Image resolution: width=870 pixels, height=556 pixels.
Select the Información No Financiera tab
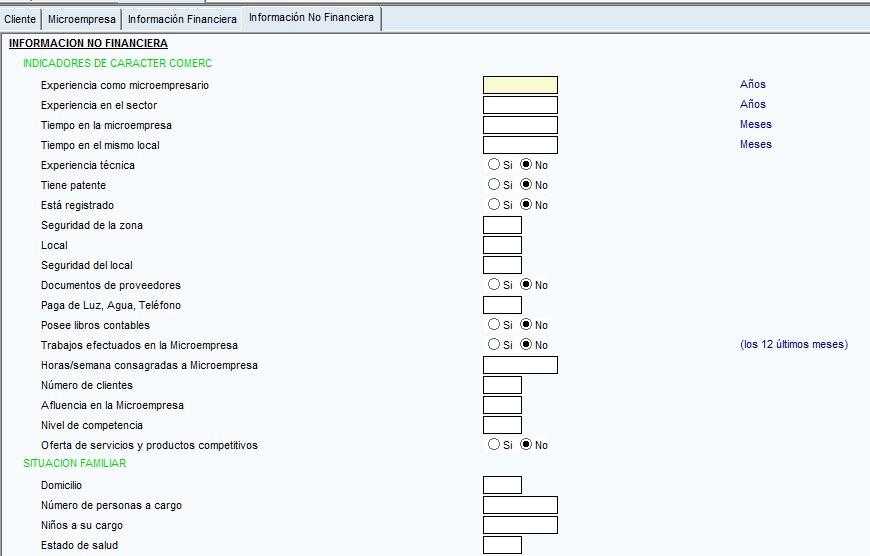coord(311,18)
